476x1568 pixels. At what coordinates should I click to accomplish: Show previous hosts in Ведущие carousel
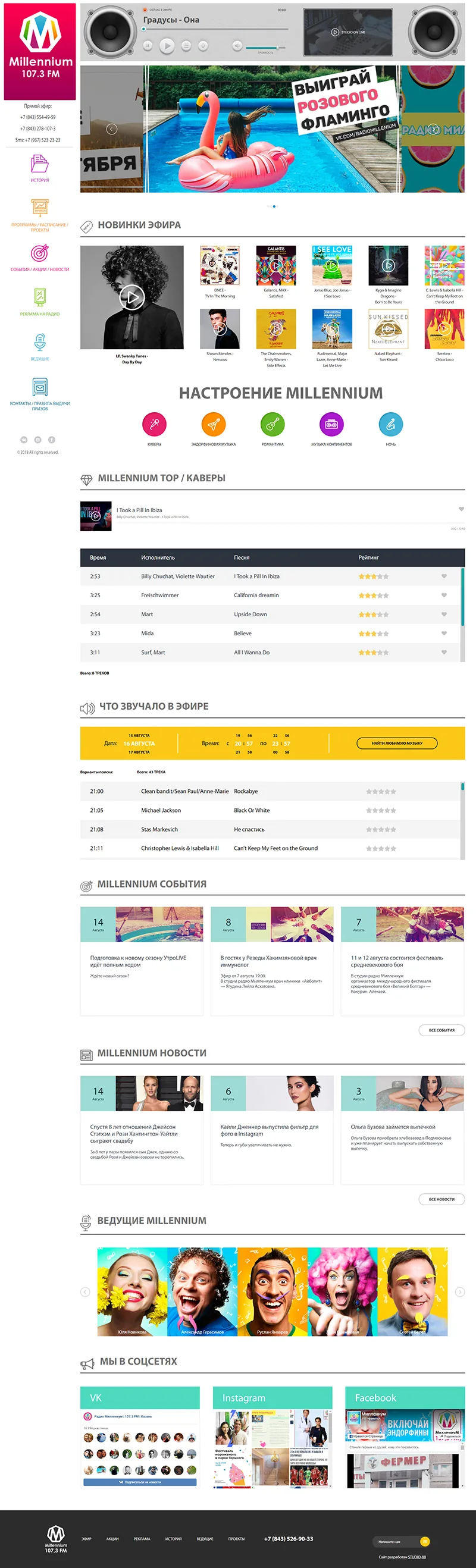click(x=85, y=1292)
